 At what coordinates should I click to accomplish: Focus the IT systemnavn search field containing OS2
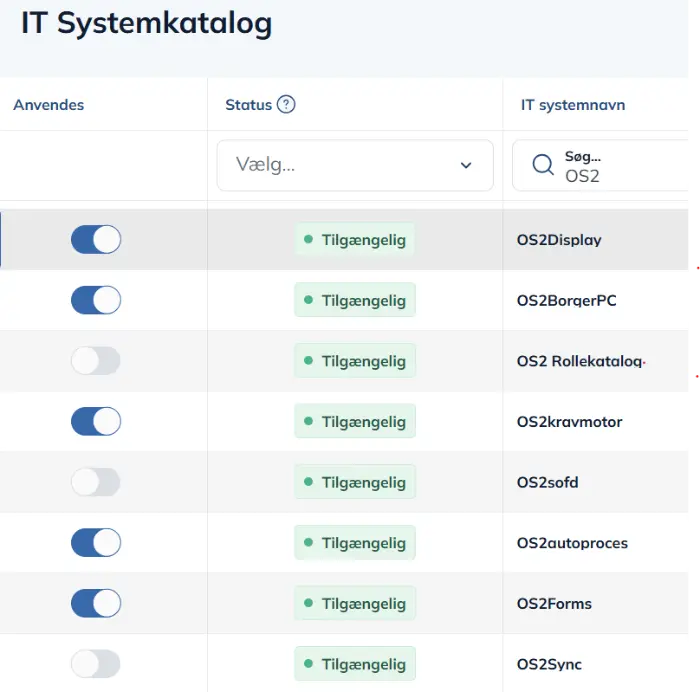click(x=600, y=165)
